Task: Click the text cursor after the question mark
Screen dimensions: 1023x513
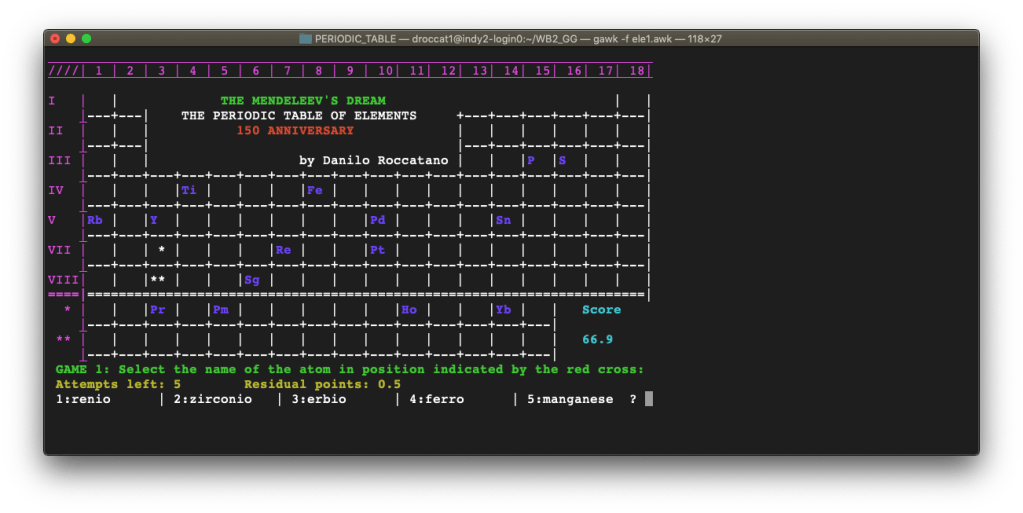Action: (649, 399)
